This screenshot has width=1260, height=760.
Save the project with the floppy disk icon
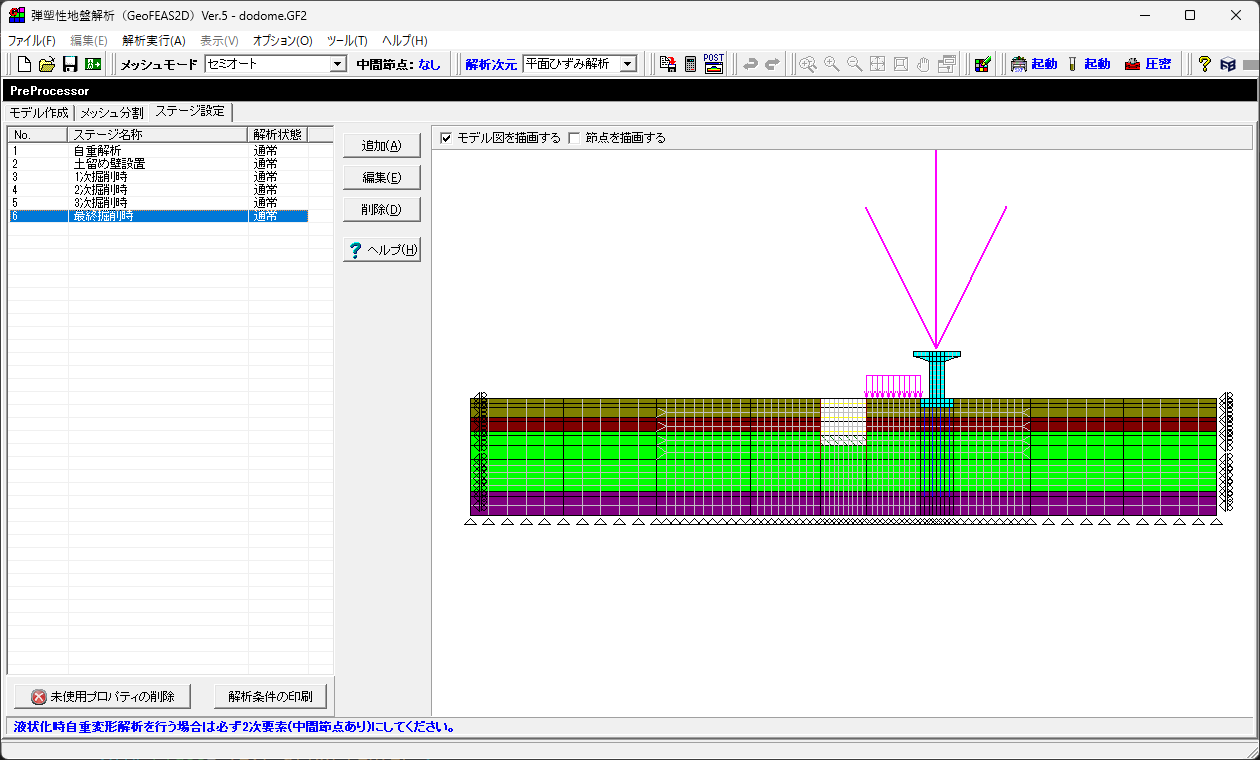[70, 64]
